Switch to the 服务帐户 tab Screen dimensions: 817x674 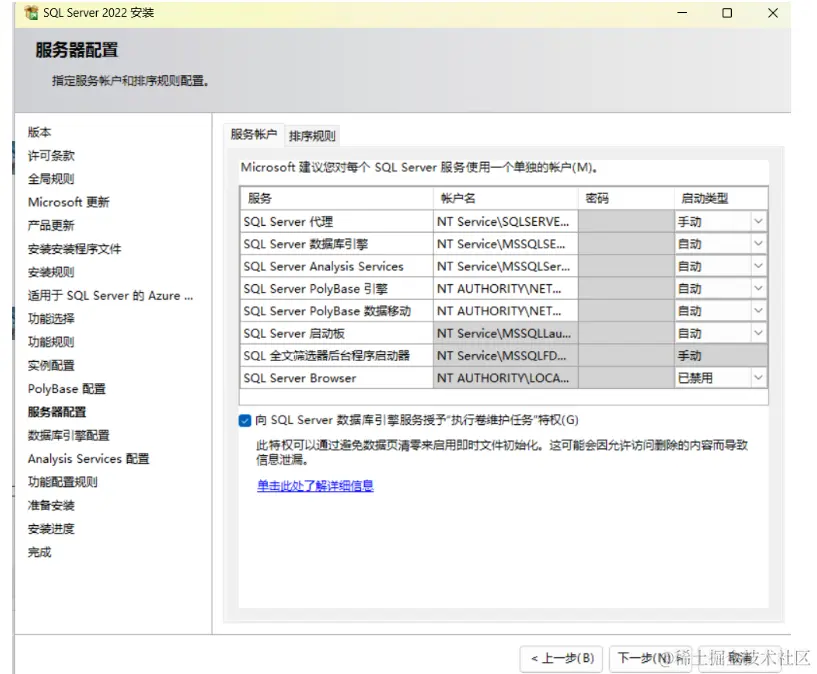point(254,134)
